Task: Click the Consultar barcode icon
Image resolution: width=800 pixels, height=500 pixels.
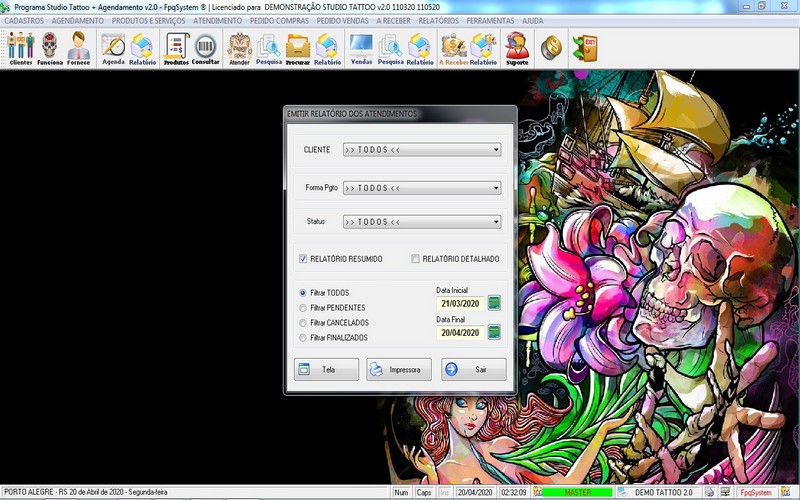Action: click(x=206, y=48)
